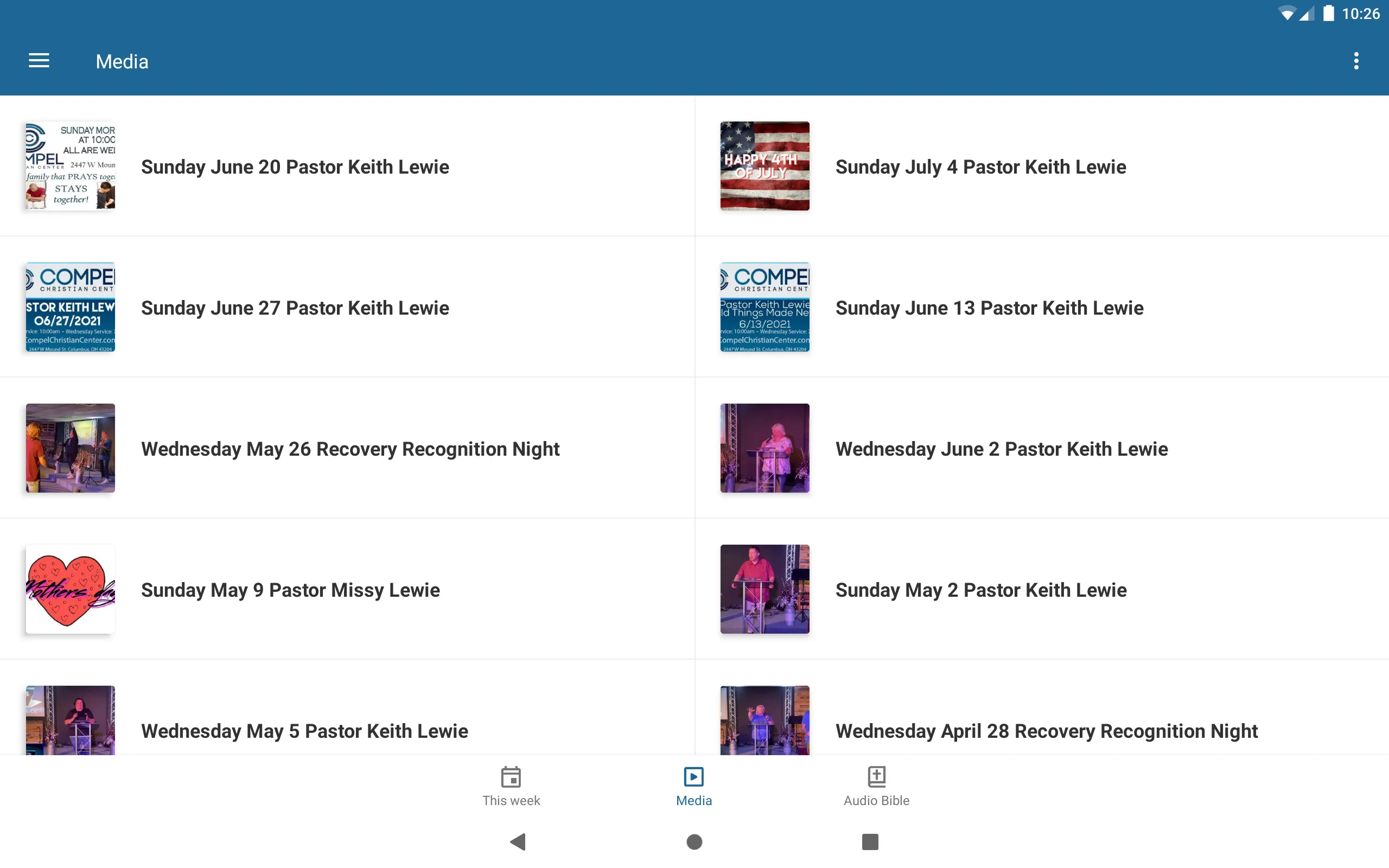Viewport: 1389px width, 868px height.
Task: Select Sunday May 9 Pastor Missy Lewie
Action: tap(290, 589)
